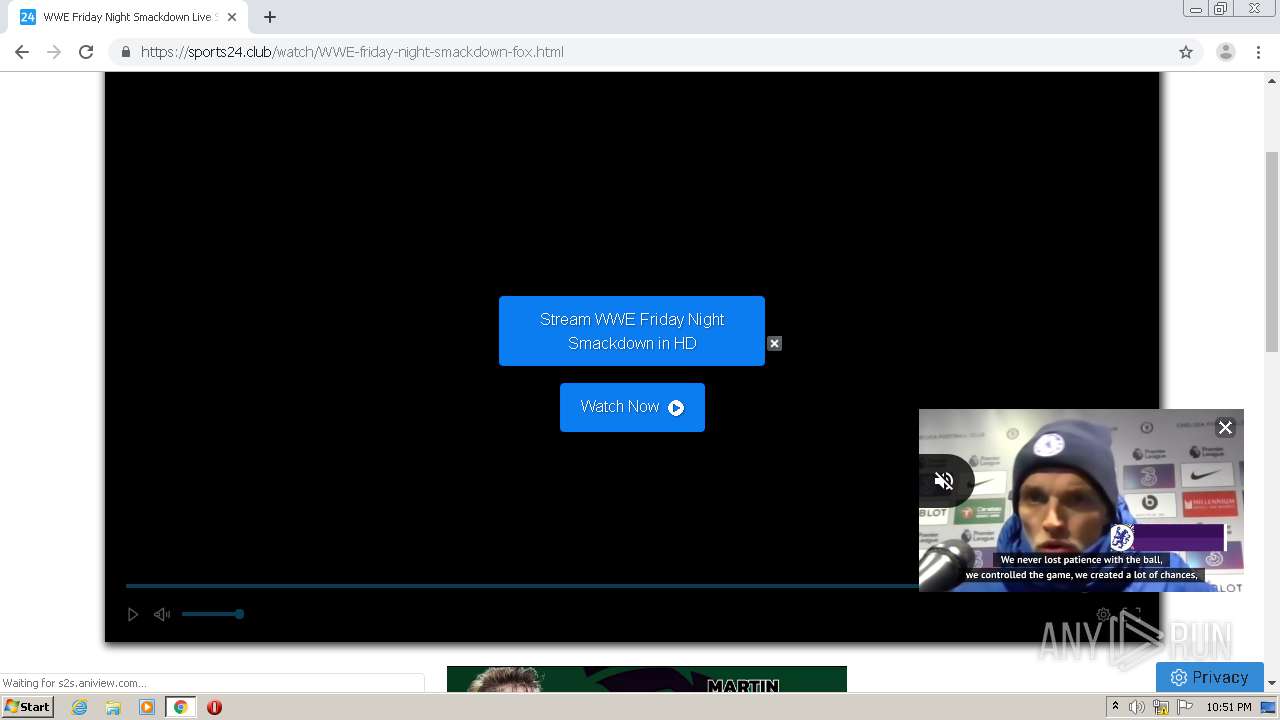
Task: Open a new browser tab
Action: [270, 17]
